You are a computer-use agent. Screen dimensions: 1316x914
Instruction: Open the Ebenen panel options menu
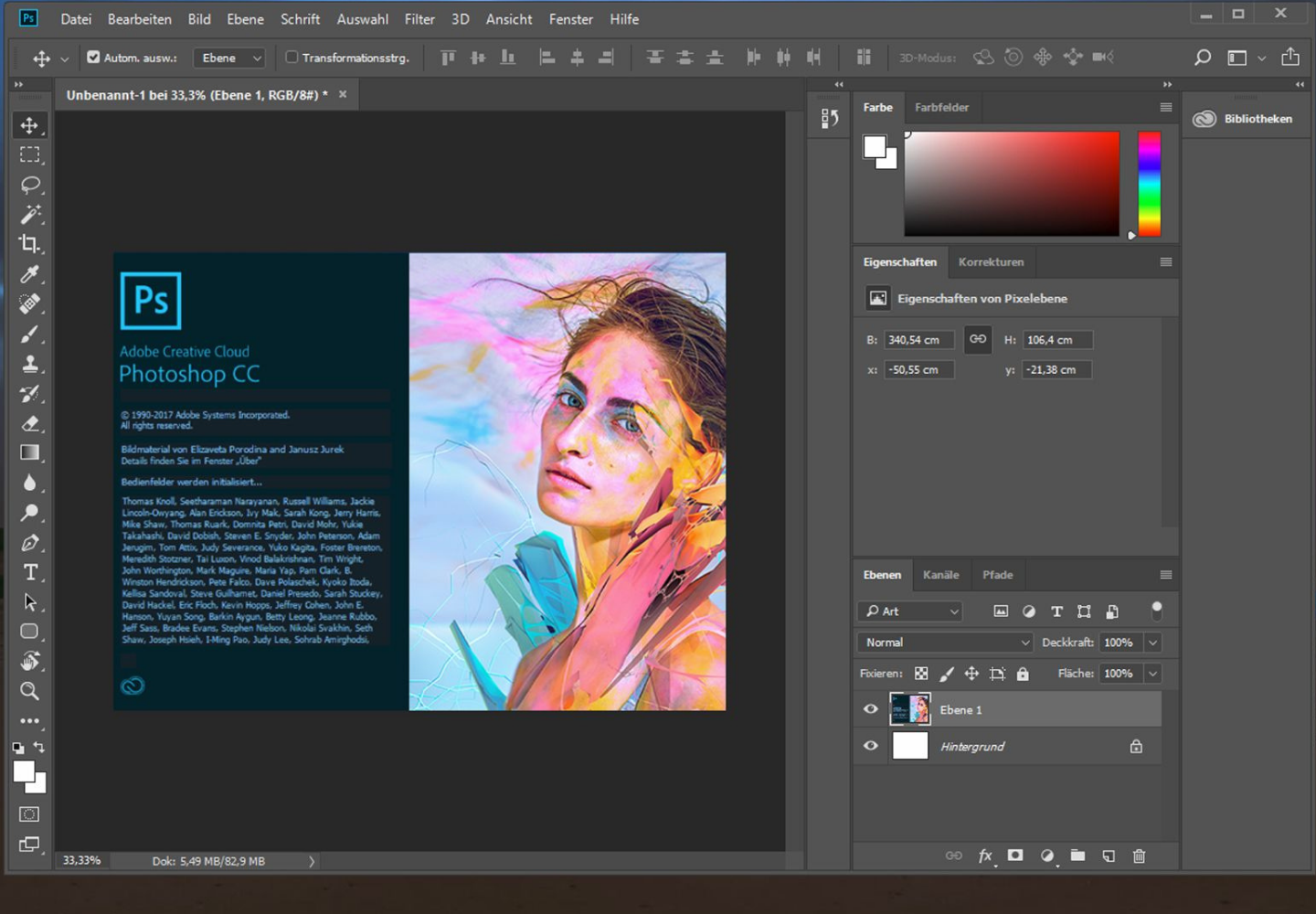pyautogui.click(x=1165, y=575)
